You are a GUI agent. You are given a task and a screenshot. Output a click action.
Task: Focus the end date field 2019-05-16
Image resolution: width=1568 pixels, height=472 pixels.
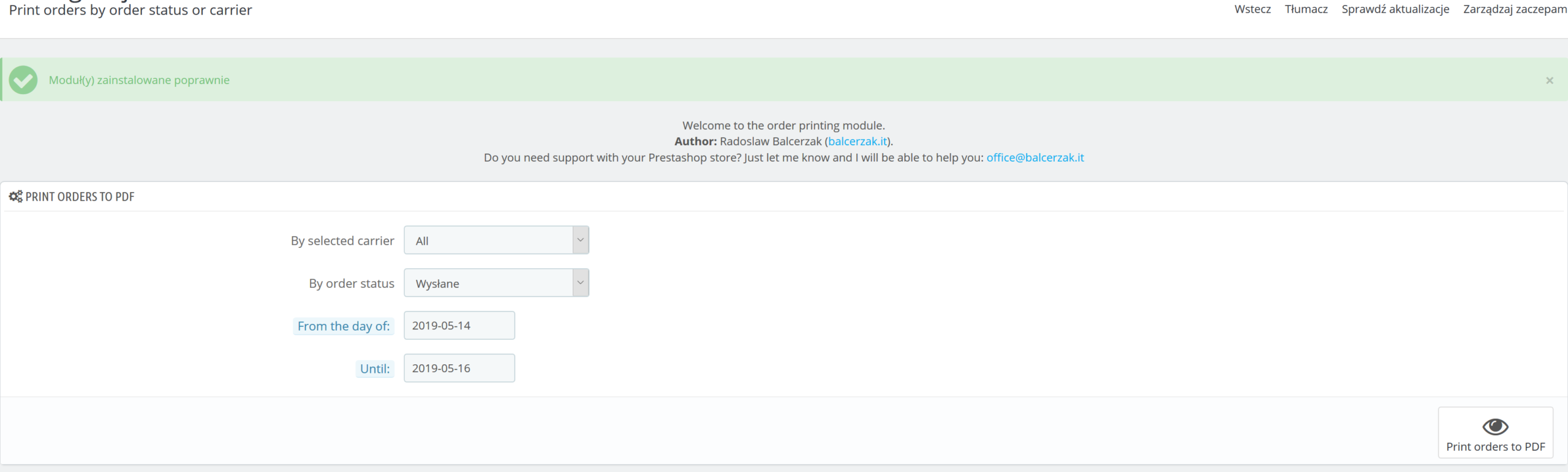[x=459, y=369]
